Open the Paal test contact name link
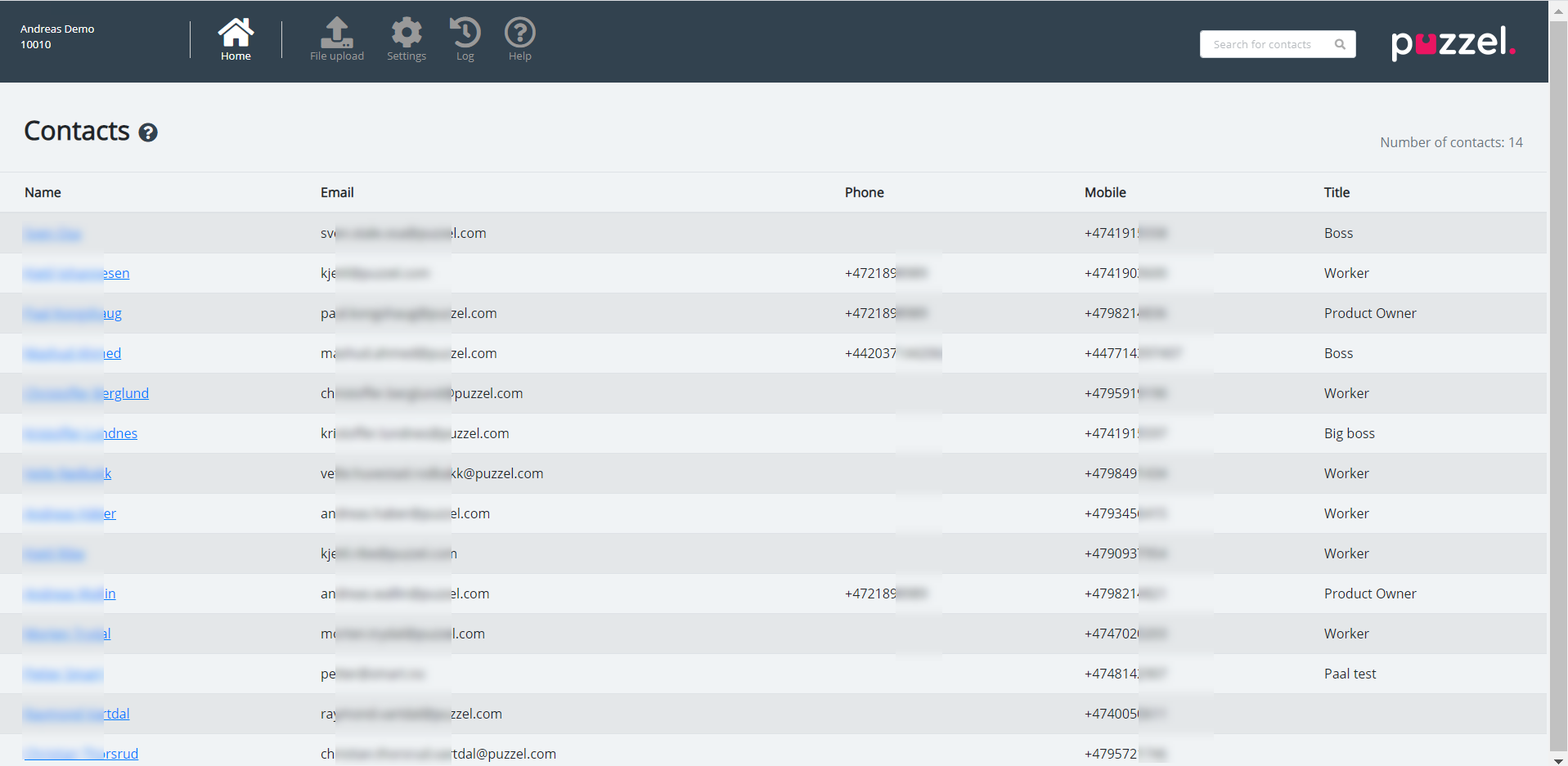 64,674
